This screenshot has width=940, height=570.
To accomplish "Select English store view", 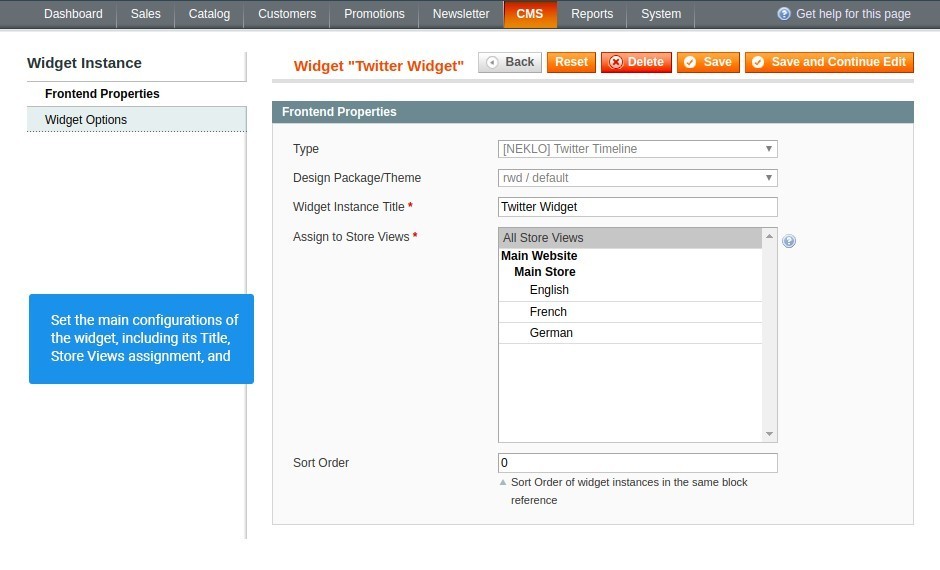I will (x=630, y=290).
